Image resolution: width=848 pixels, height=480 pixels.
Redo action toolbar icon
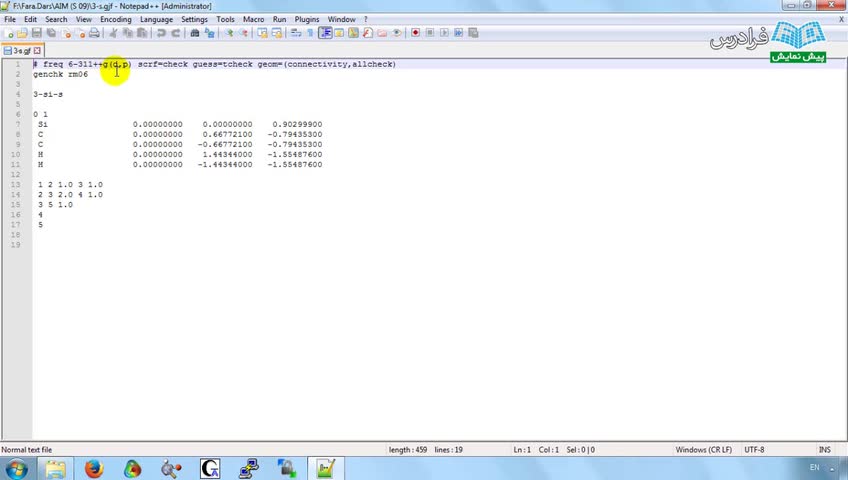[x=175, y=34]
